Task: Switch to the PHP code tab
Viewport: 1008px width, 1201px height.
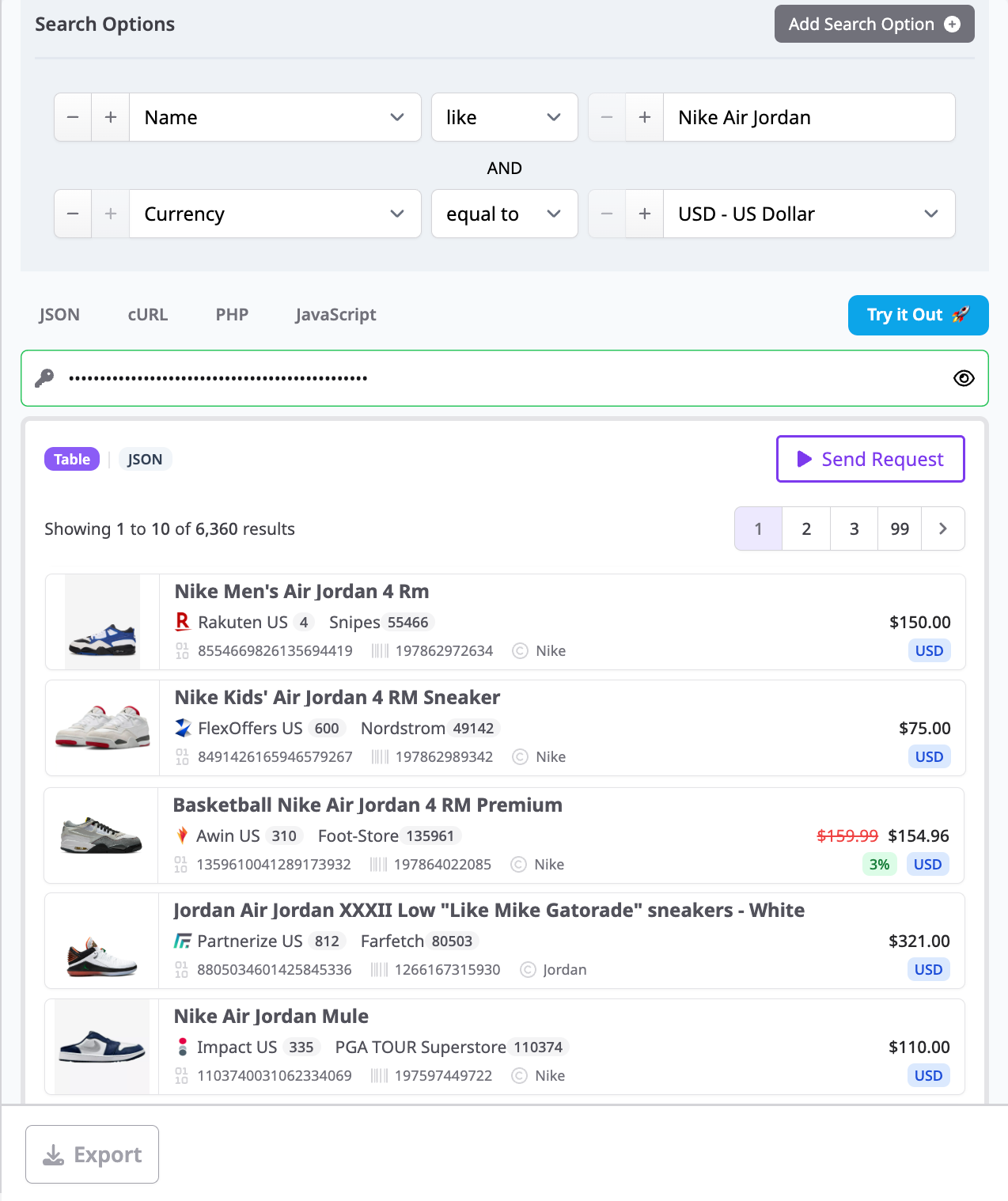Action: [232, 315]
